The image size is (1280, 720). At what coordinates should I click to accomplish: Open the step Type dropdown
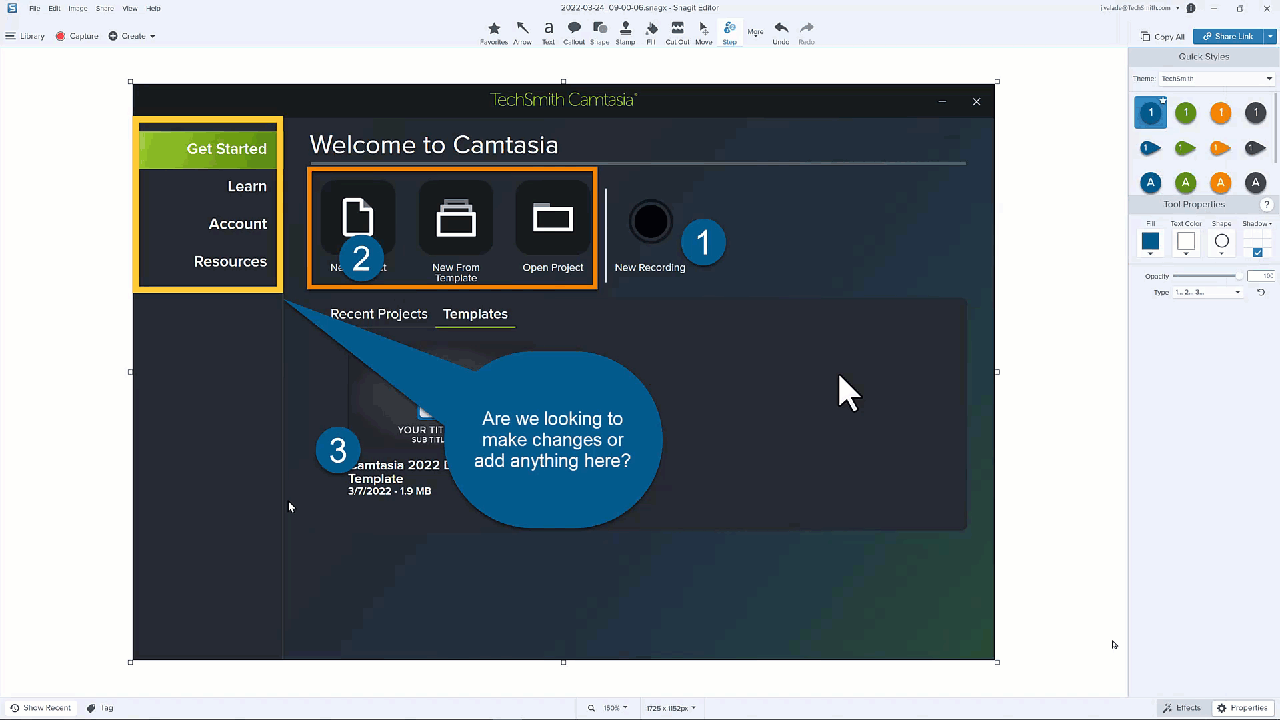click(x=1208, y=292)
